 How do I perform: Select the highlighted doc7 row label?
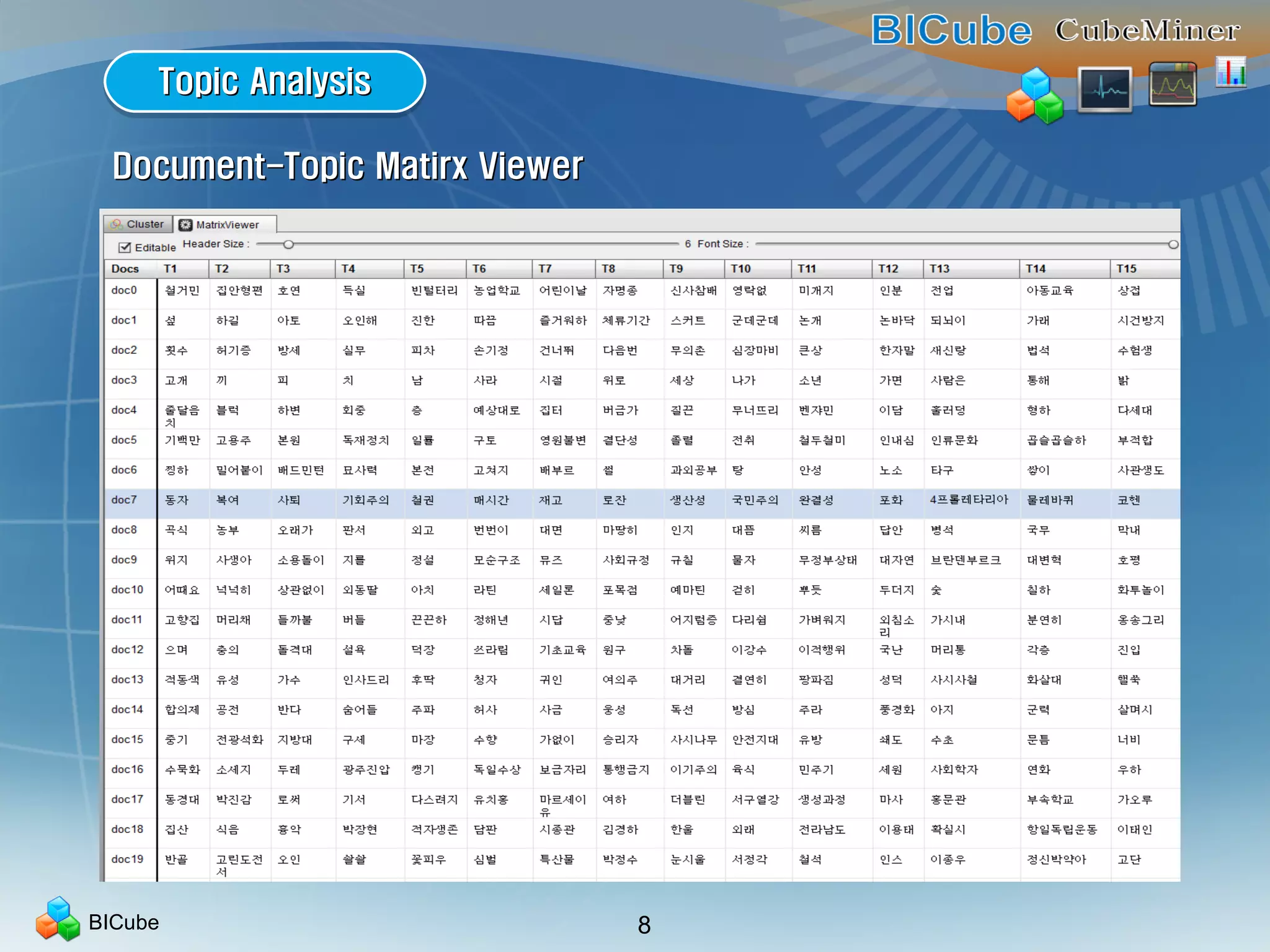point(124,500)
